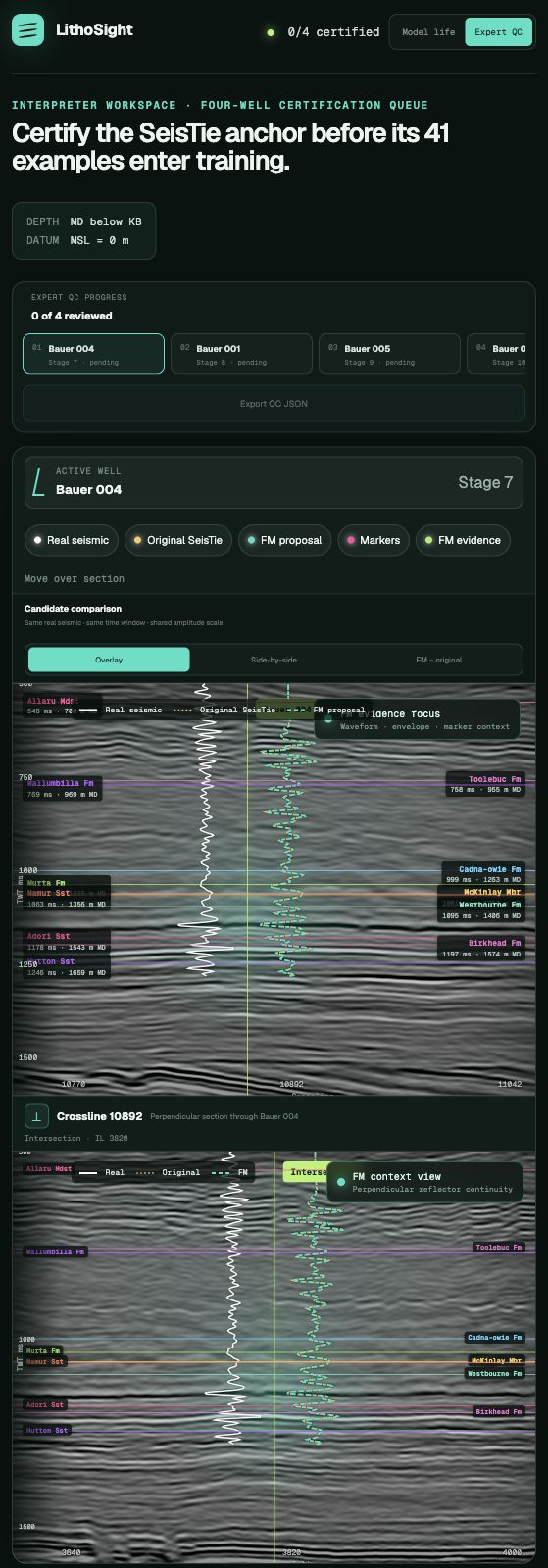The height and width of the screenshot is (1568, 548).
Task: Click the Hutton Sst marker in crossline section
Action: point(47,1430)
